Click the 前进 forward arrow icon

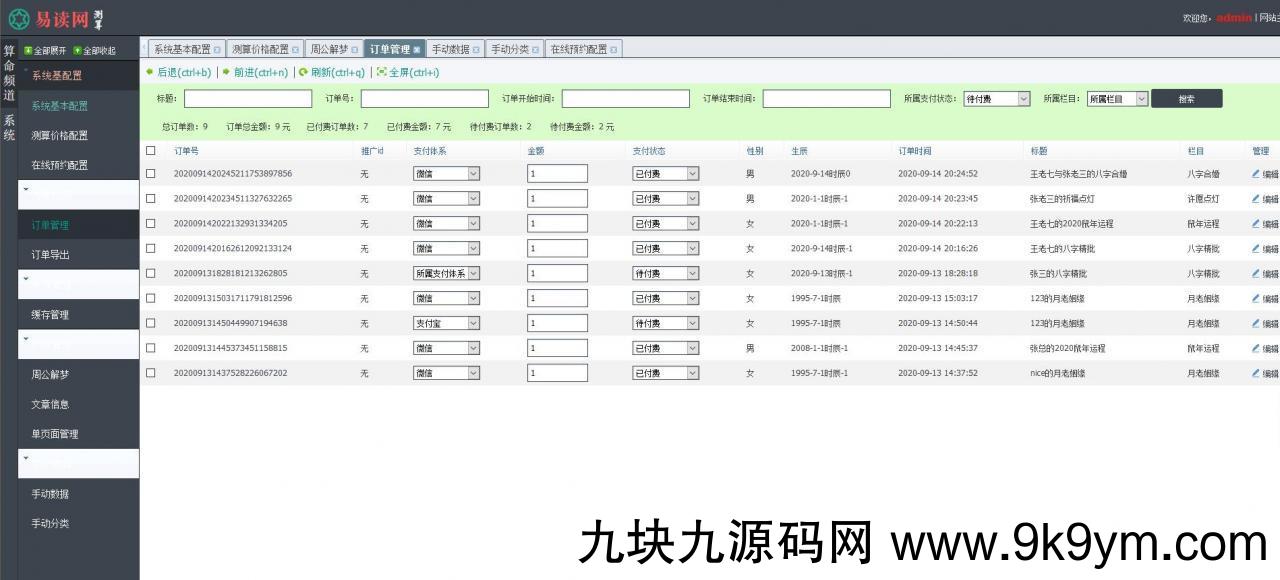click(x=226, y=72)
